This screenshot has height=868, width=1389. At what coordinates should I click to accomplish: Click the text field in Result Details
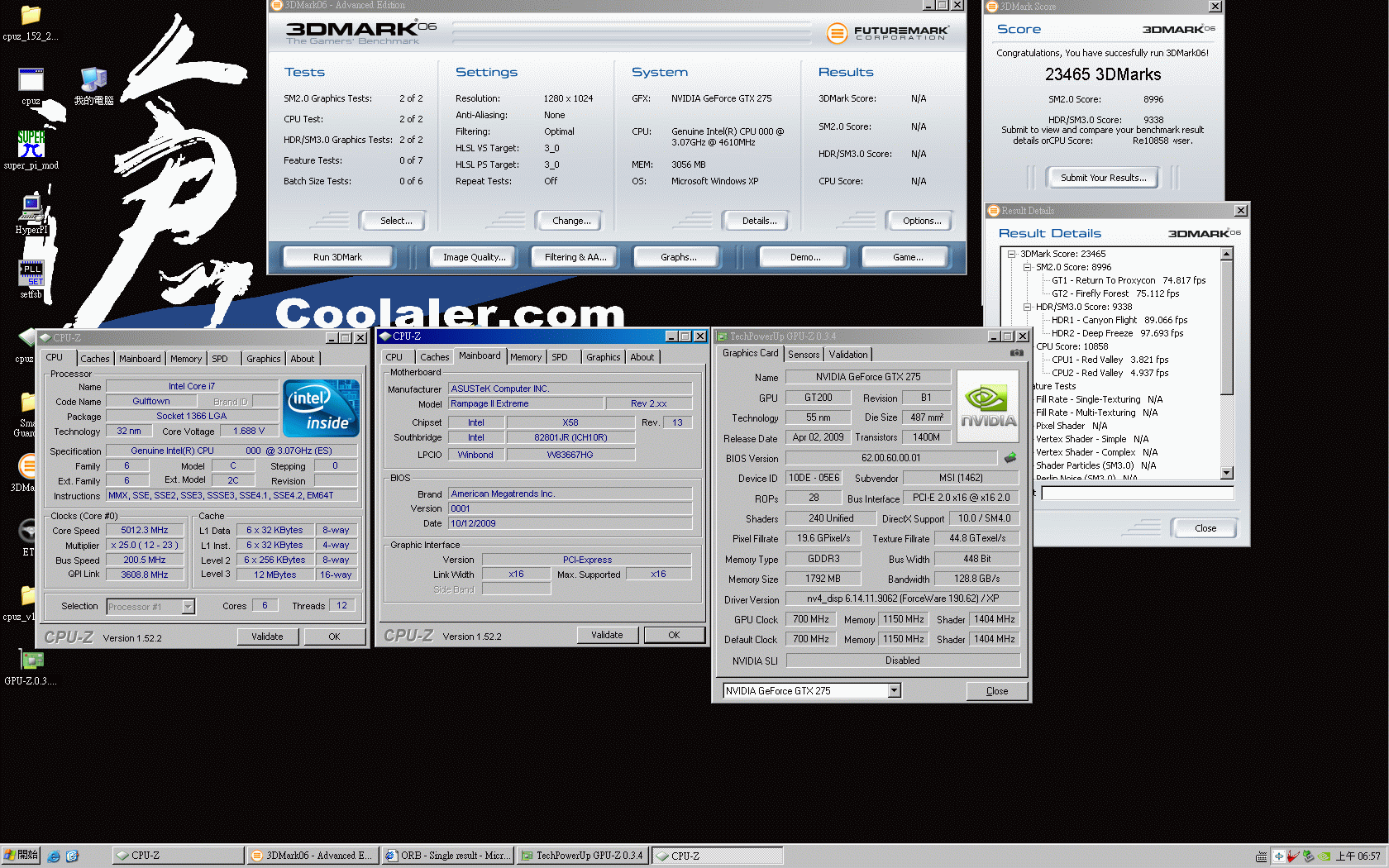[x=1138, y=494]
